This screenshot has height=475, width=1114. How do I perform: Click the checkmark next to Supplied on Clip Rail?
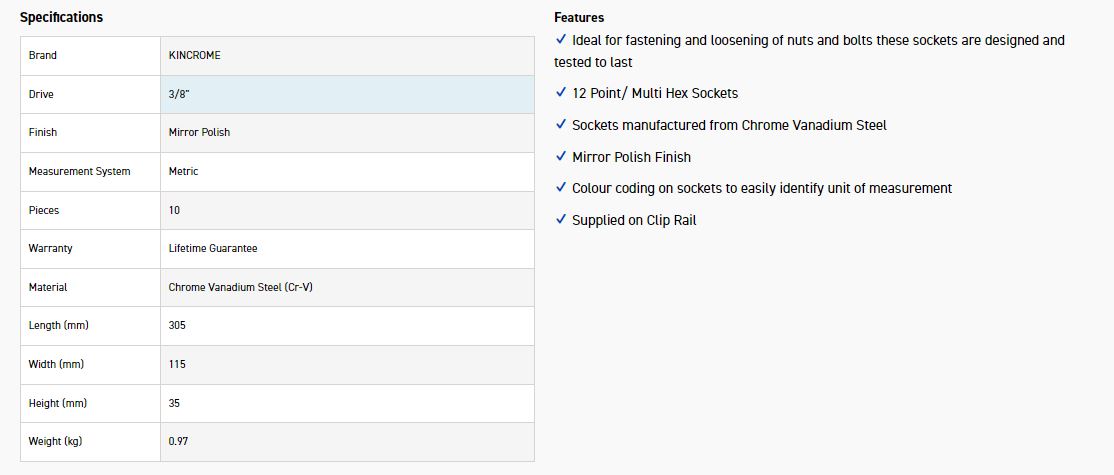[x=561, y=220]
